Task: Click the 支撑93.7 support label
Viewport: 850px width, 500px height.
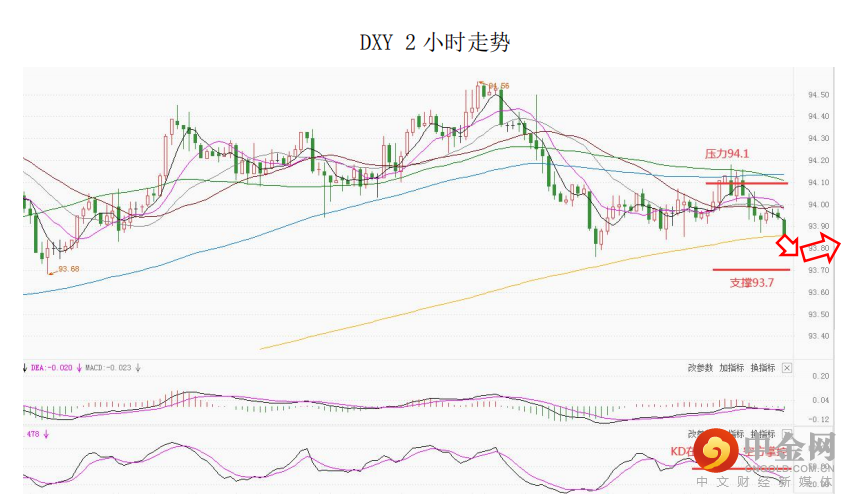Action: (752, 283)
